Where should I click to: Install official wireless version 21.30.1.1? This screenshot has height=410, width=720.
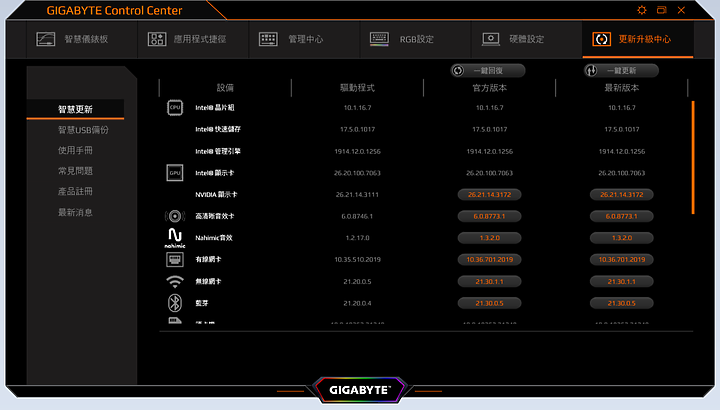[x=489, y=281]
